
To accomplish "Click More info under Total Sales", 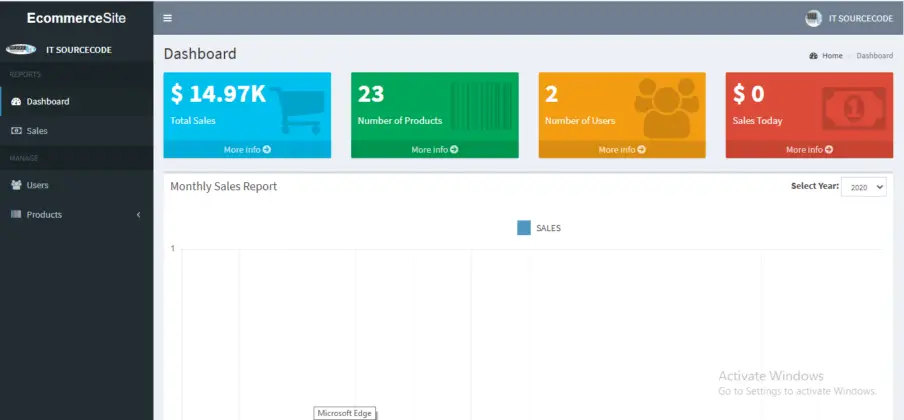I will coord(247,150).
